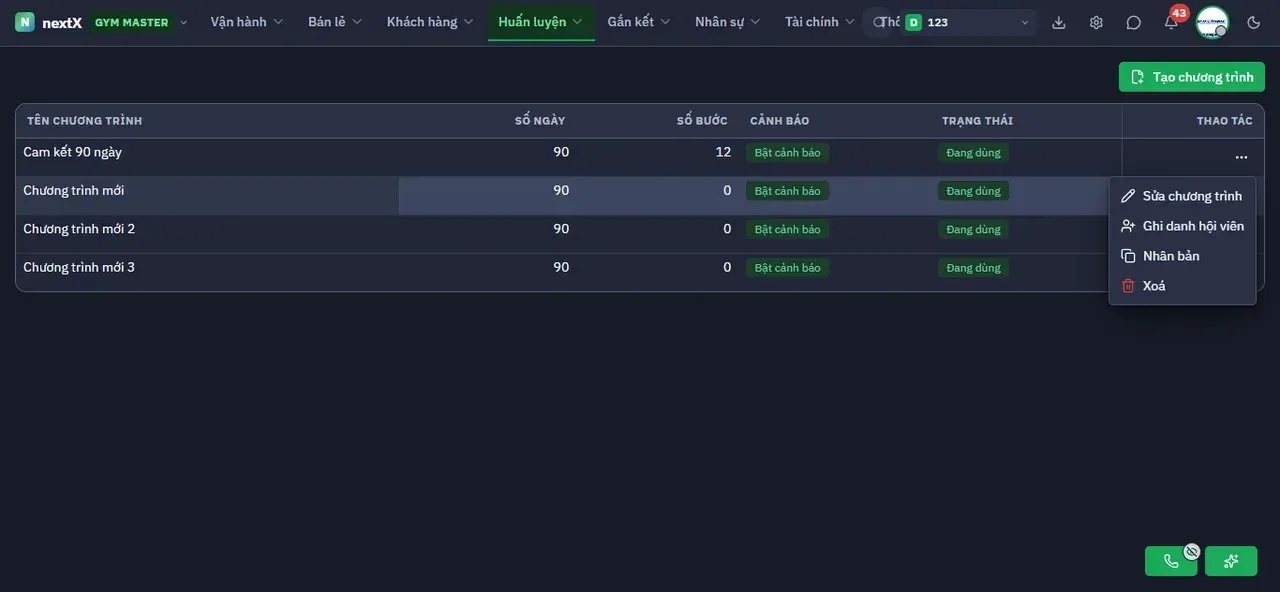Click the copy icon beside Nhân bản

1128,256
